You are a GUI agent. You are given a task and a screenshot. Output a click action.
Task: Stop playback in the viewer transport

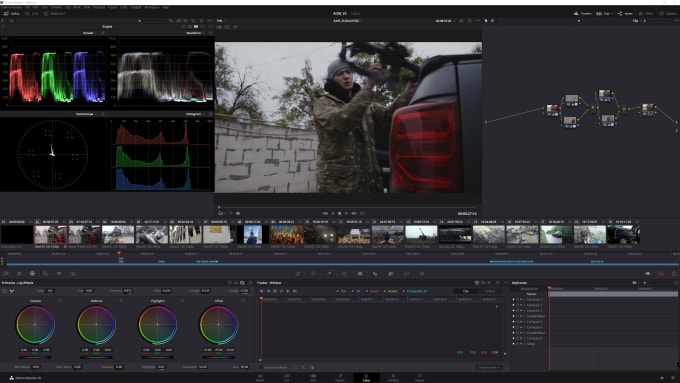click(x=340, y=213)
